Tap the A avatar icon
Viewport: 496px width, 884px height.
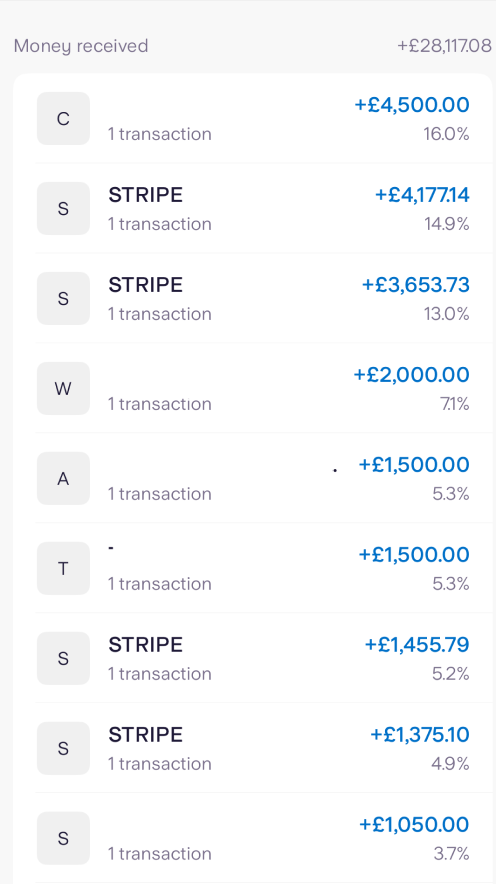pyautogui.click(x=63, y=478)
